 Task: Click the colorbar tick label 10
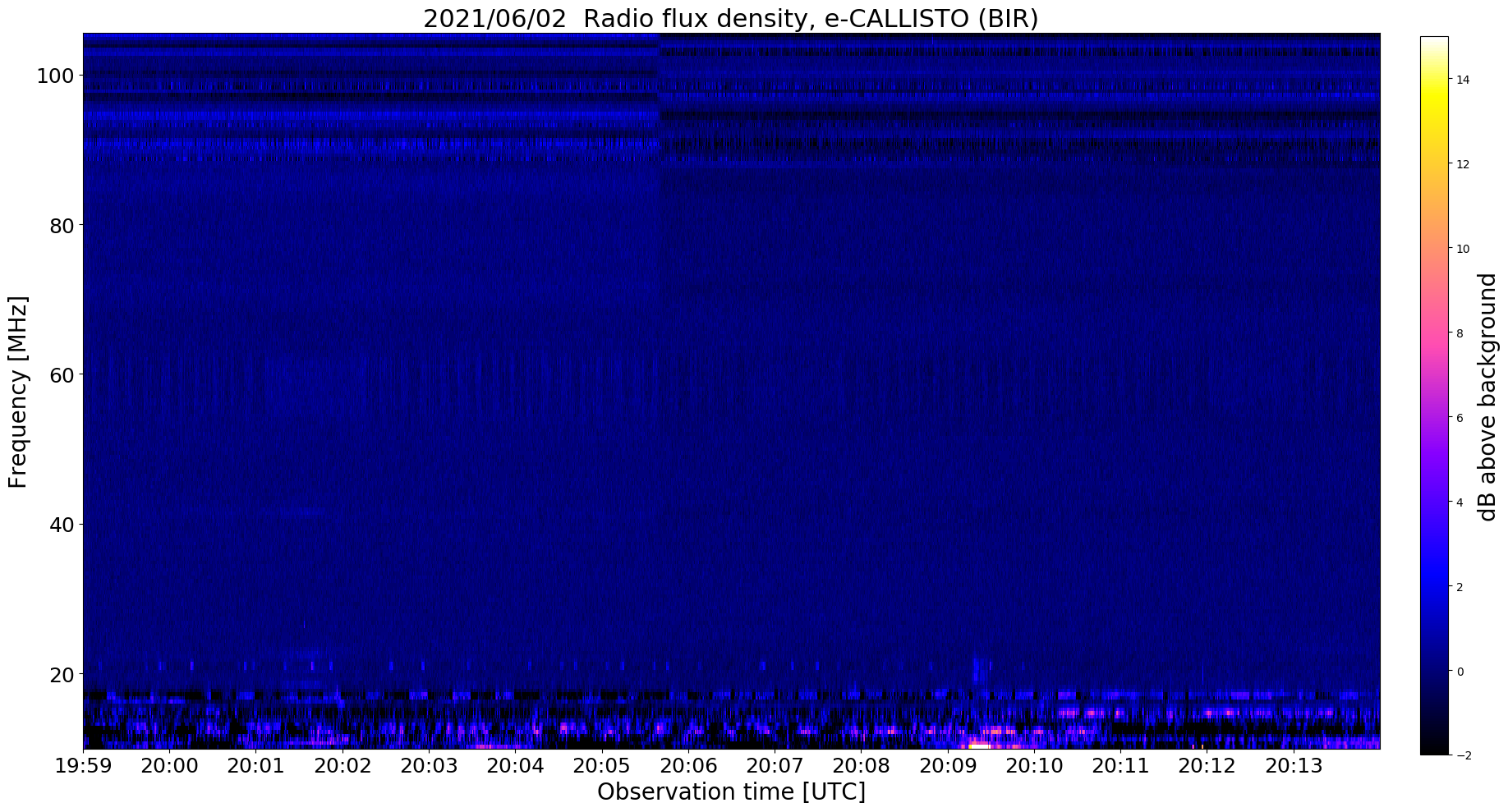pos(1463,249)
